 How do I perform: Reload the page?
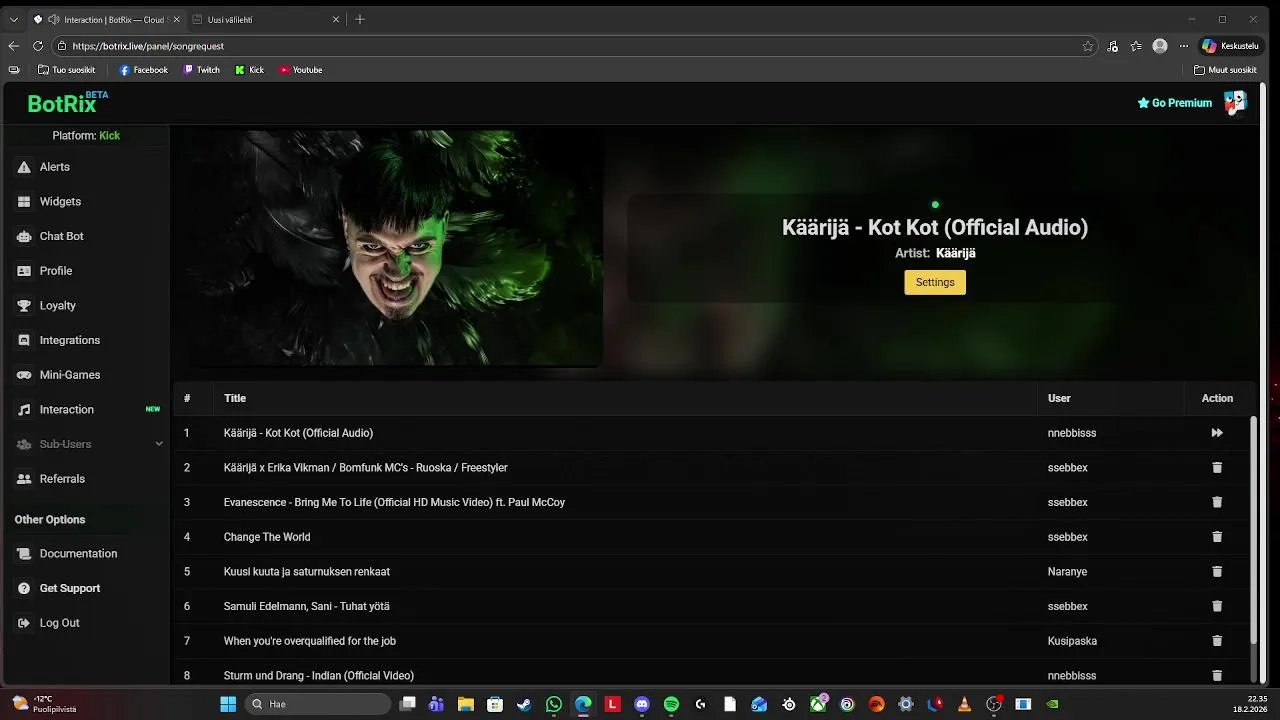coord(38,46)
